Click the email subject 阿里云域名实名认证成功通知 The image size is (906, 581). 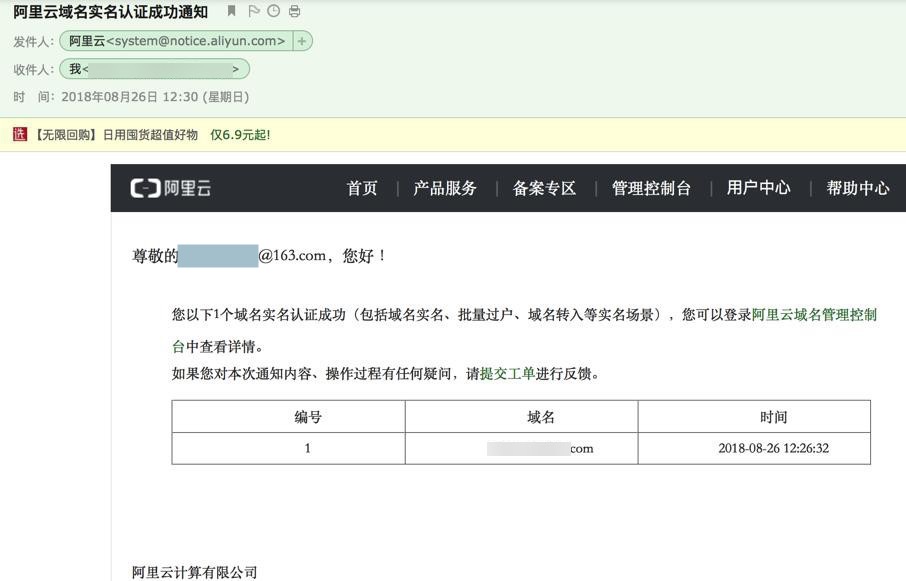(110, 12)
